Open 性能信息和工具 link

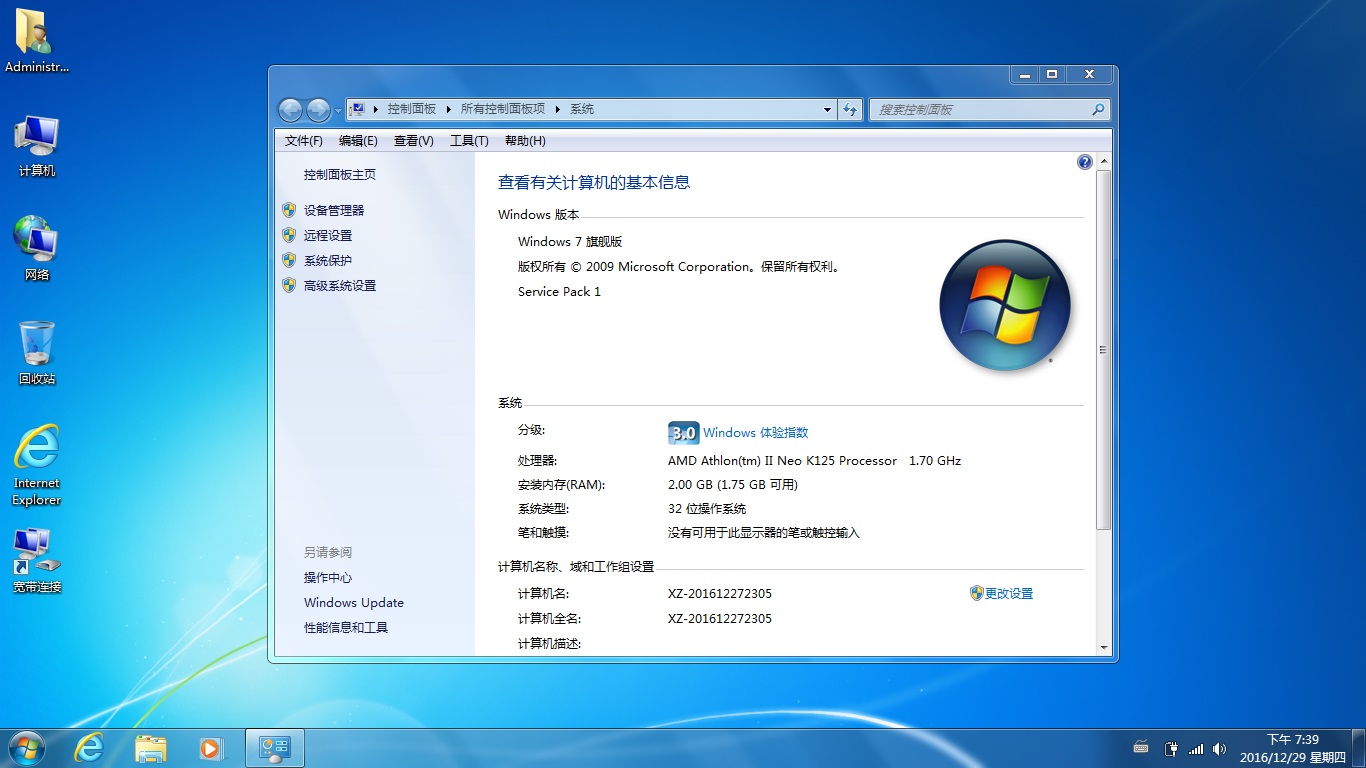[346, 628]
